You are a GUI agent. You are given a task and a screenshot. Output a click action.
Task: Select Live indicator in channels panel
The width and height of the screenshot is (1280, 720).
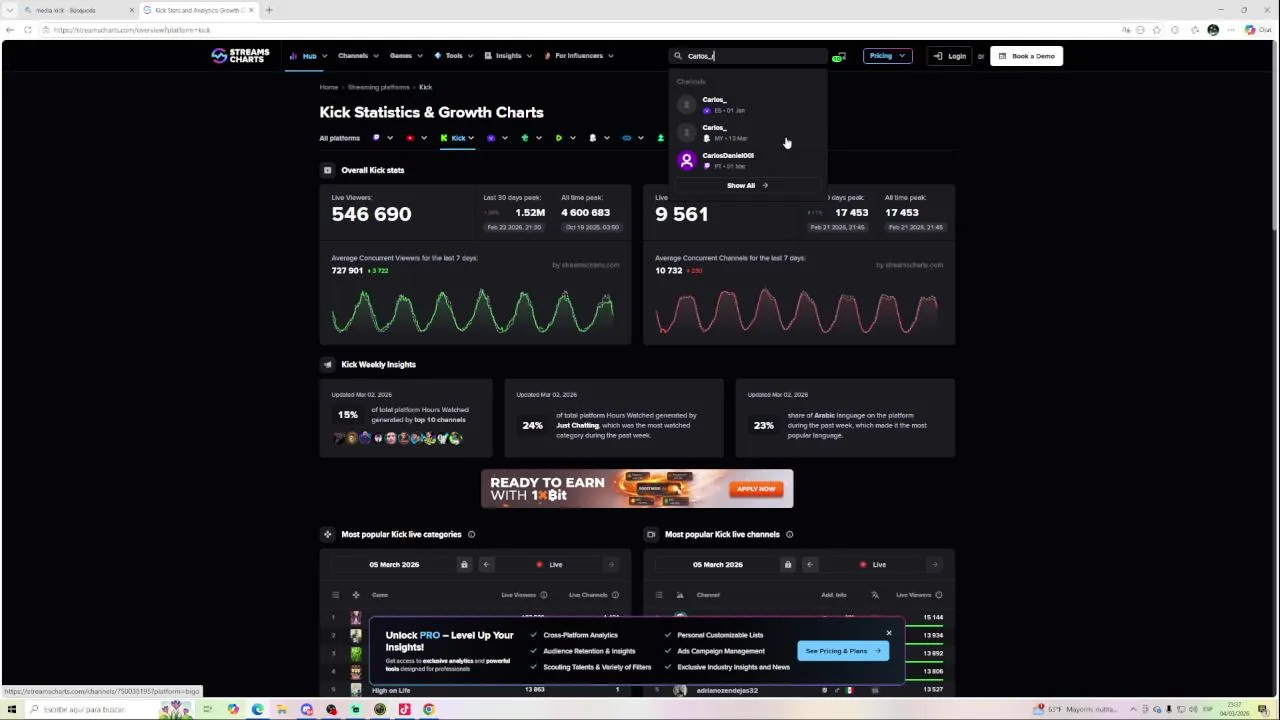click(873, 565)
